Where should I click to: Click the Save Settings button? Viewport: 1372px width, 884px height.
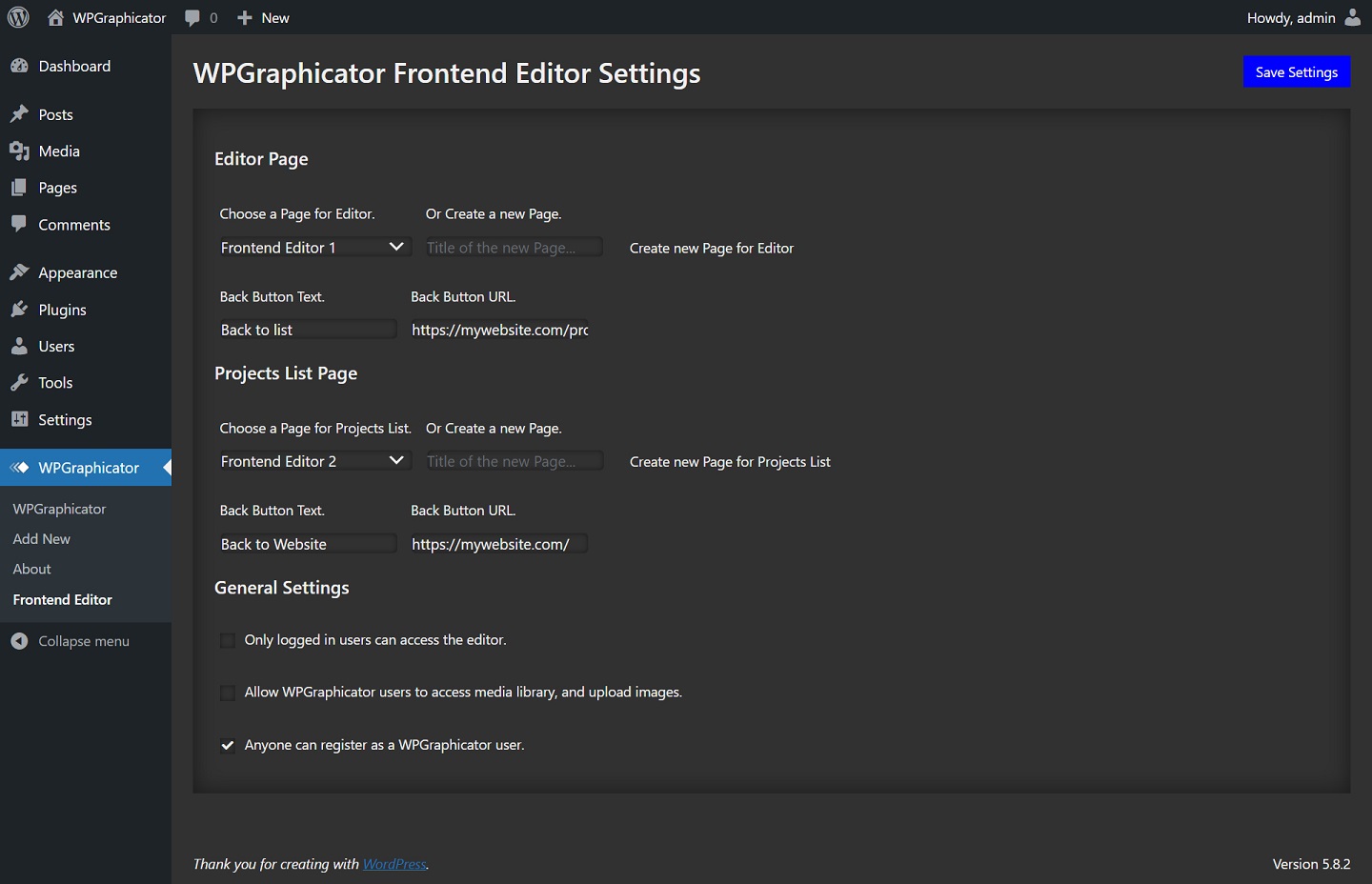click(1296, 72)
